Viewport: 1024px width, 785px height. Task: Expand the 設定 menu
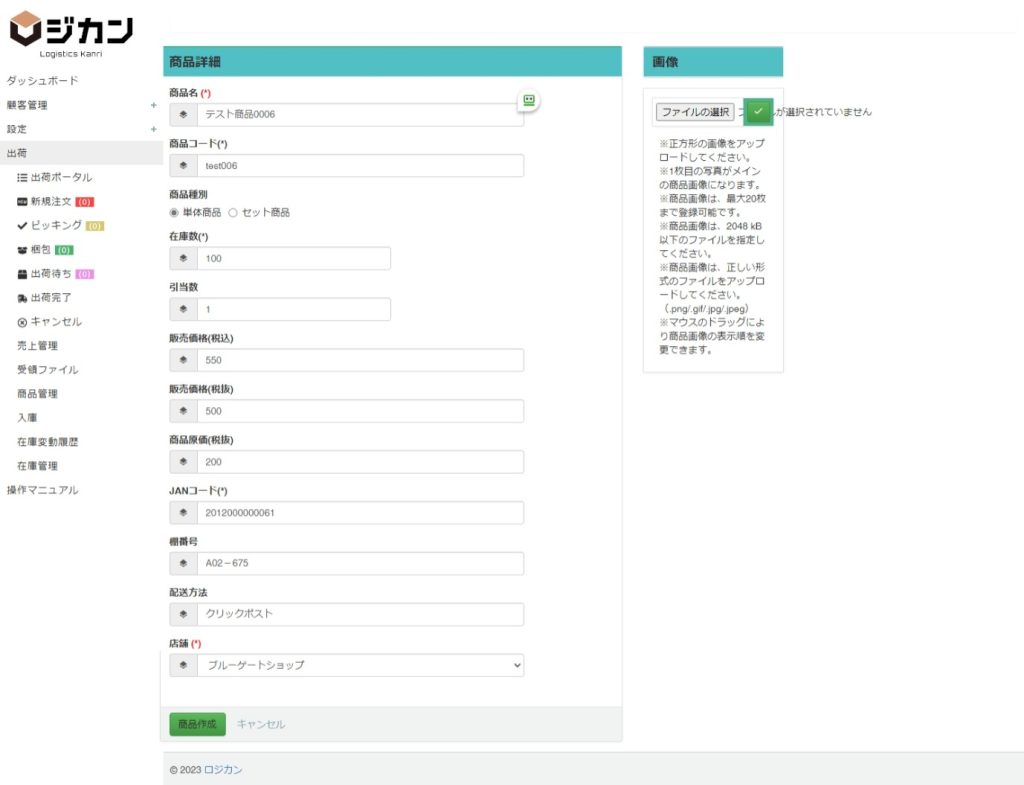point(153,129)
